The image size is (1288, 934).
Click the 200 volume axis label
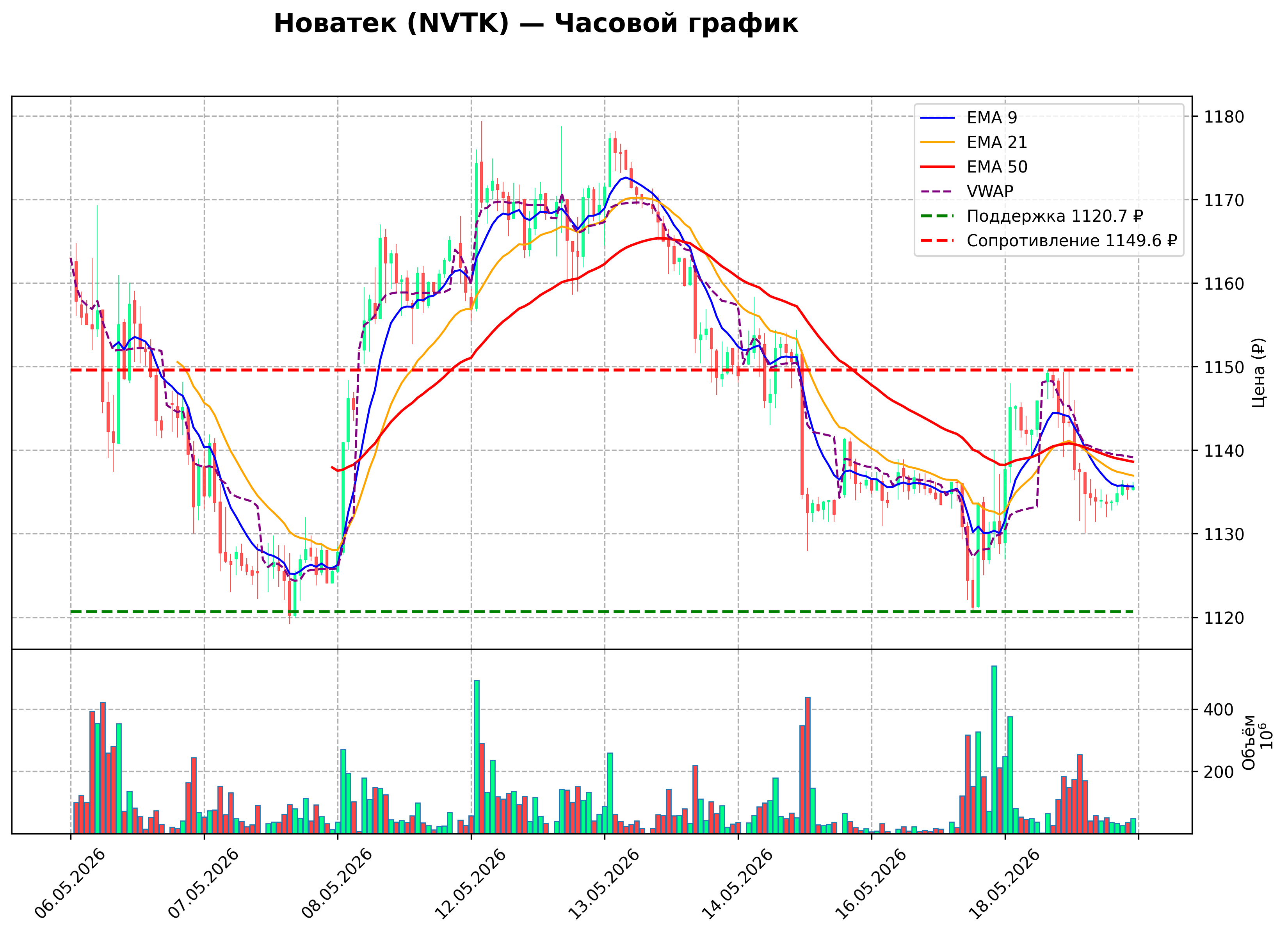pyautogui.click(x=1219, y=772)
